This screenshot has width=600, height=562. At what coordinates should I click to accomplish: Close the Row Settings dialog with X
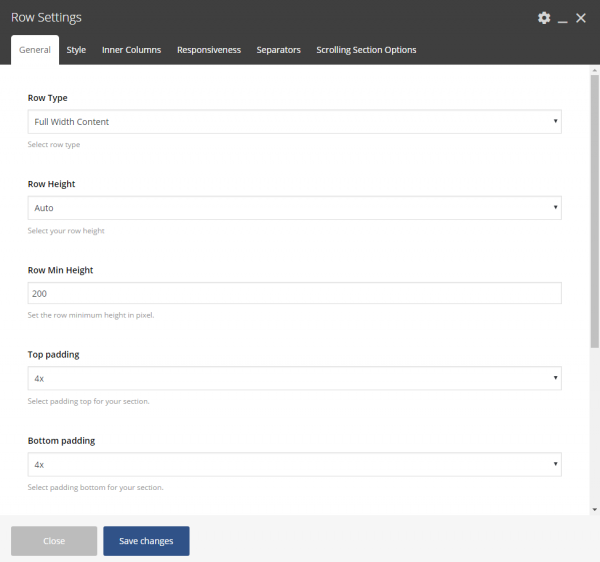tap(581, 18)
